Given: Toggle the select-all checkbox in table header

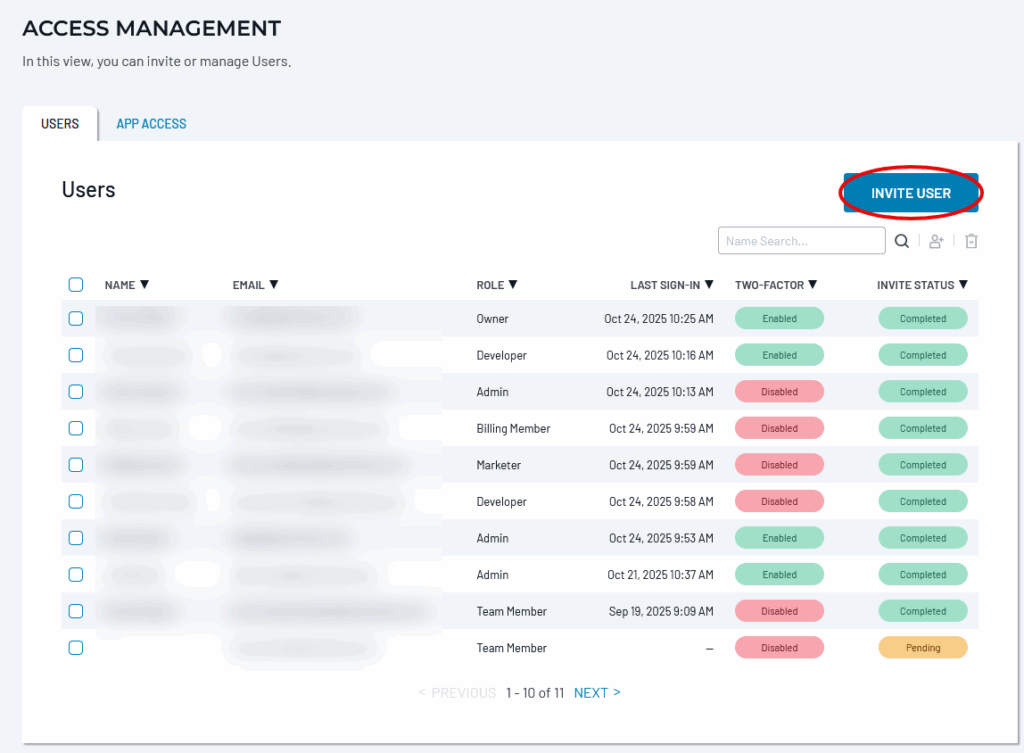Looking at the screenshot, I should point(76,285).
